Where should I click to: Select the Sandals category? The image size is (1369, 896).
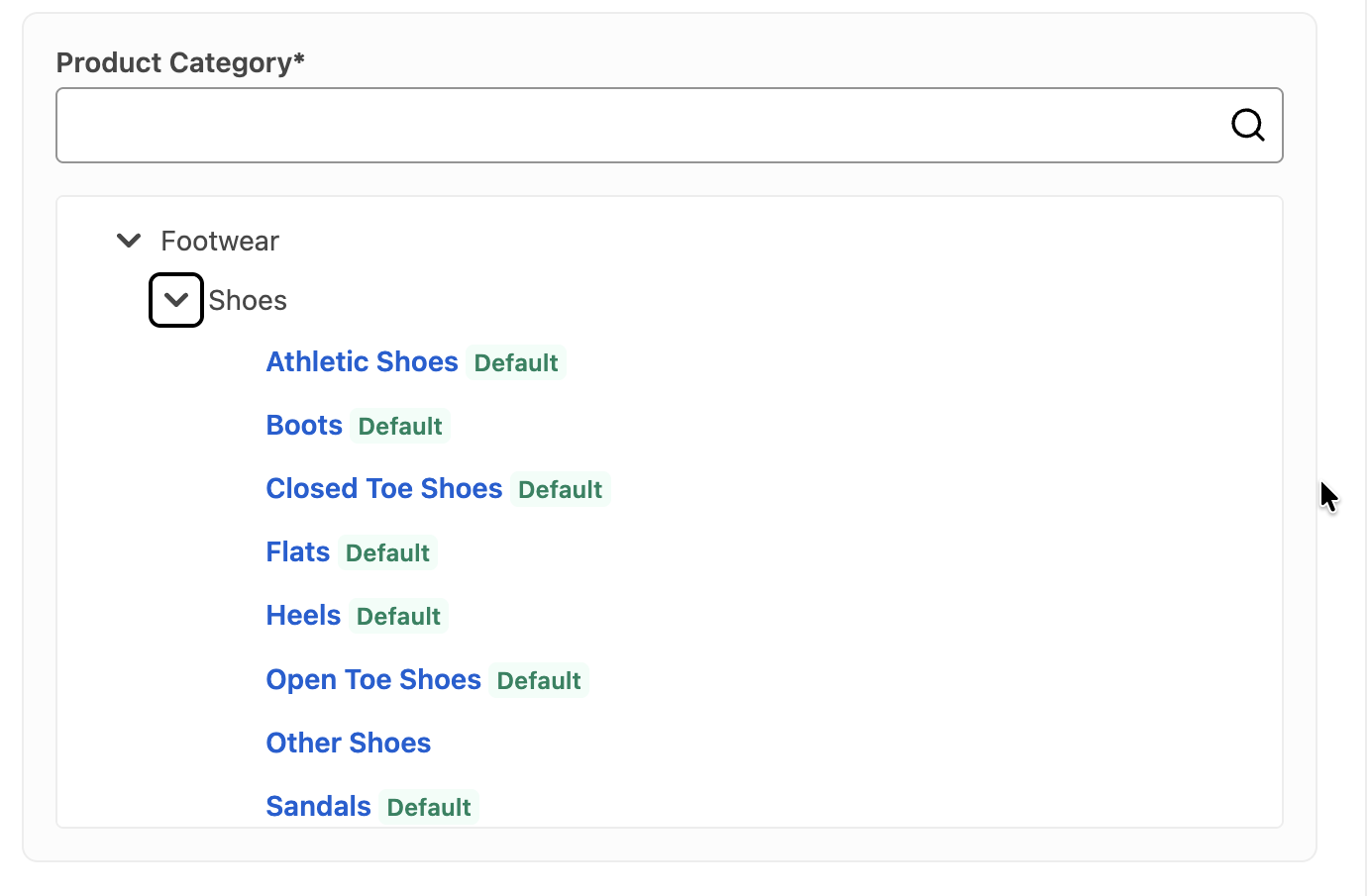tap(319, 806)
